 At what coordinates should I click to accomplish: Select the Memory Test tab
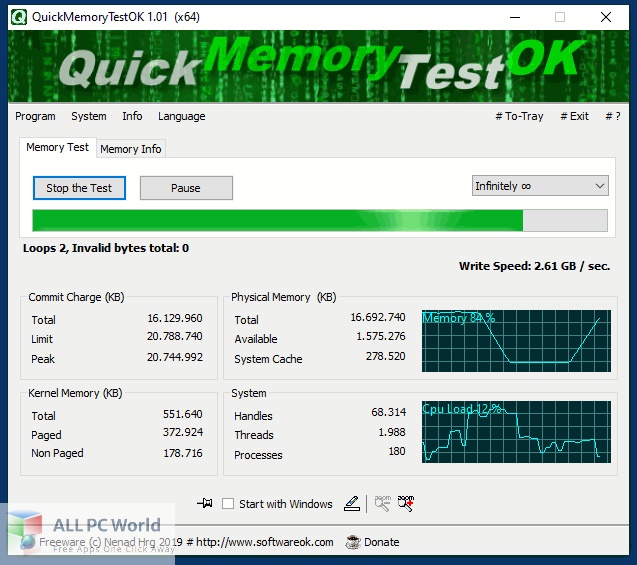pos(57,147)
